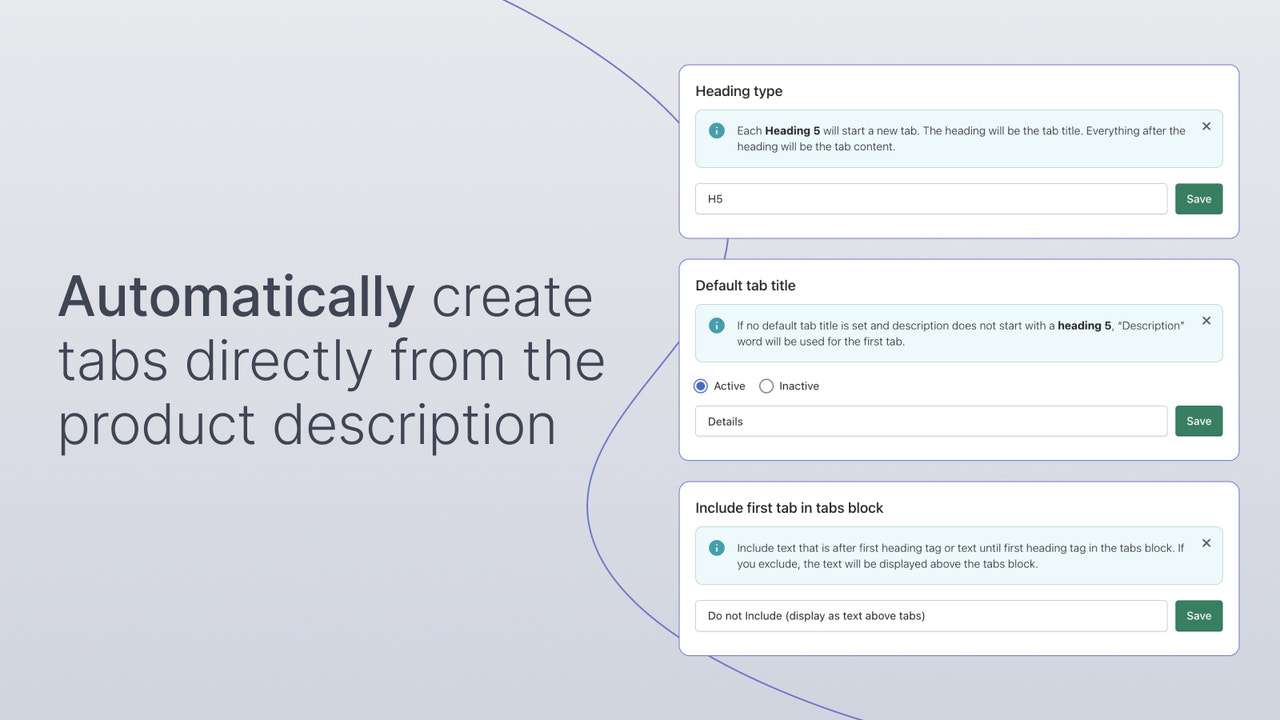Dismiss the default tab title info banner
Screen dimensions: 1280x720
[1206, 321]
